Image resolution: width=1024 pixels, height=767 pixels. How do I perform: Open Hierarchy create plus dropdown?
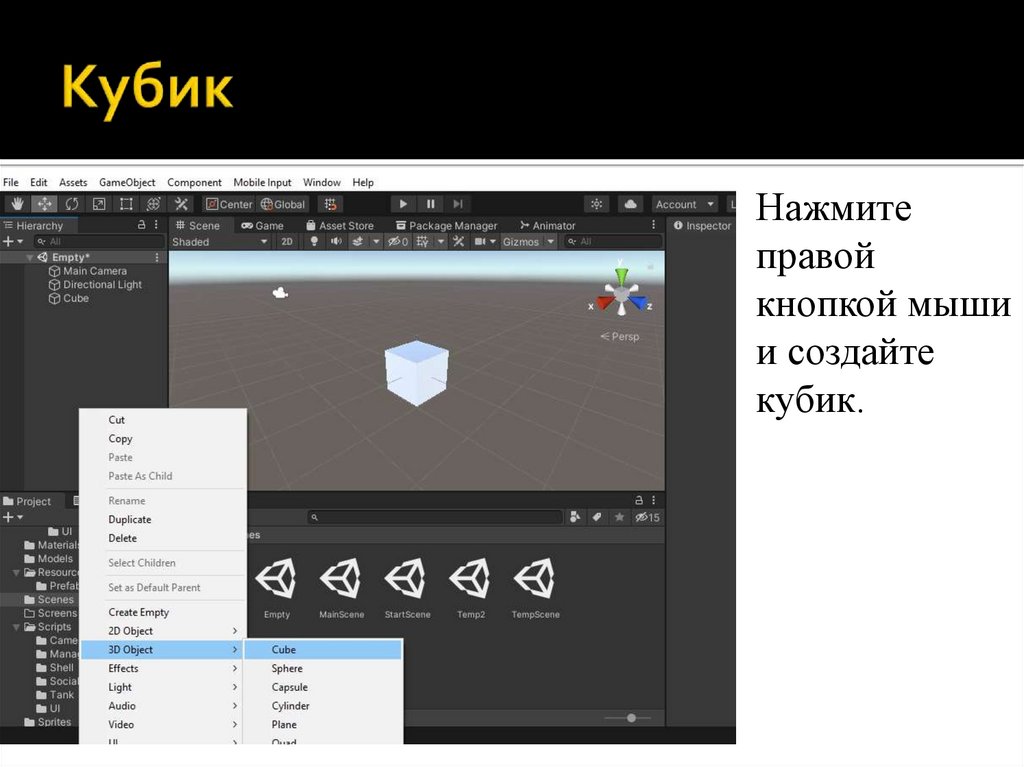(x=12, y=242)
